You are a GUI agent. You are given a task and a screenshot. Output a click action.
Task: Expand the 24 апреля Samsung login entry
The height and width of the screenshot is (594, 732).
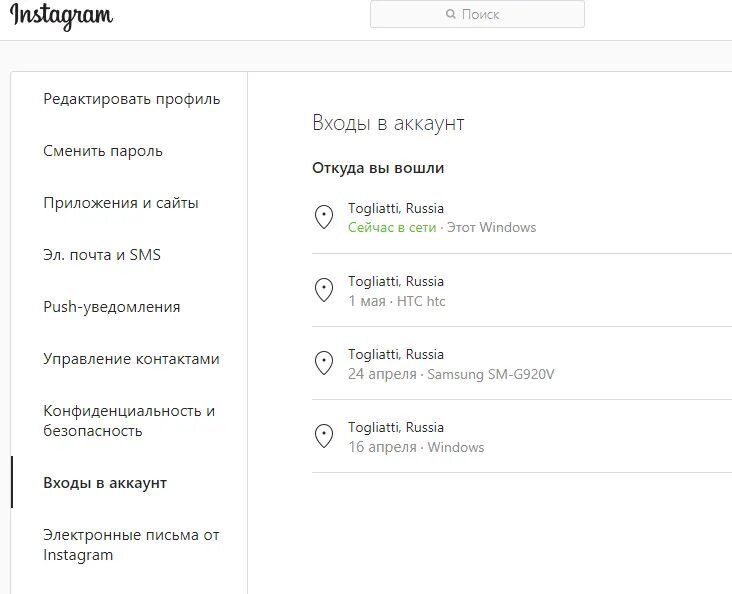[x=522, y=363]
